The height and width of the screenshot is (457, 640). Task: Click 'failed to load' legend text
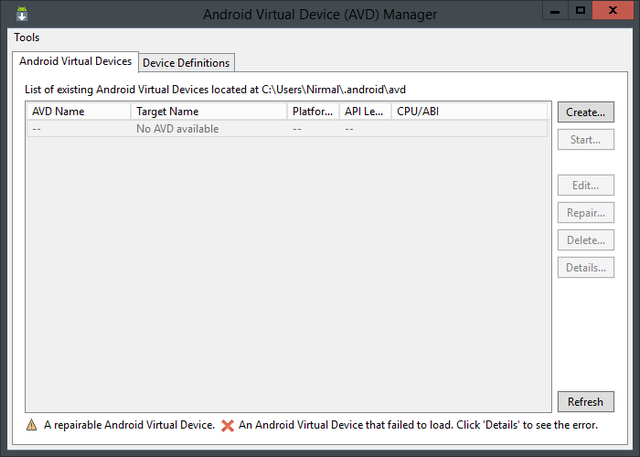[x=418, y=425]
